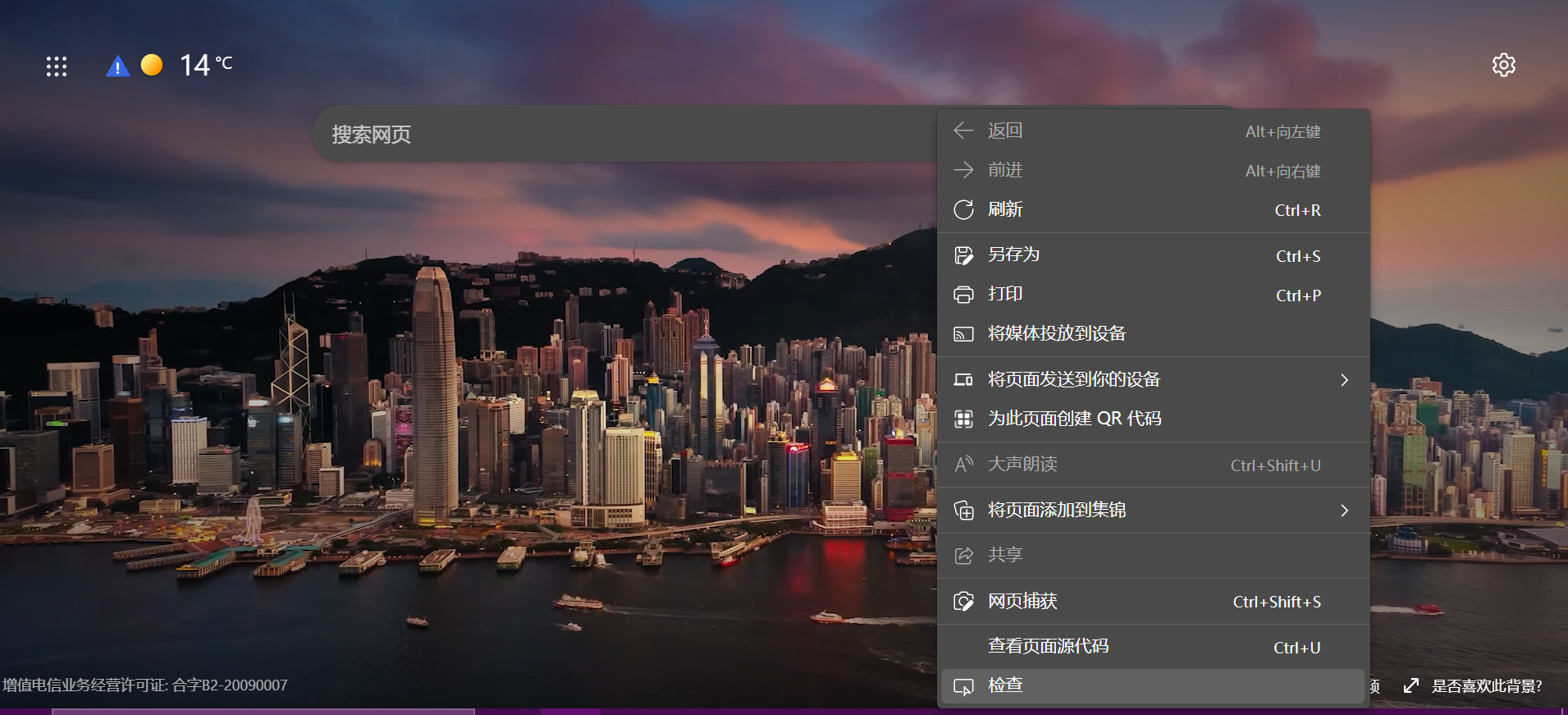Click the refresh icon in context menu
Image resolution: width=1568 pixels, height=715 pixels.
pyautogui.click(x=963, y=209)
